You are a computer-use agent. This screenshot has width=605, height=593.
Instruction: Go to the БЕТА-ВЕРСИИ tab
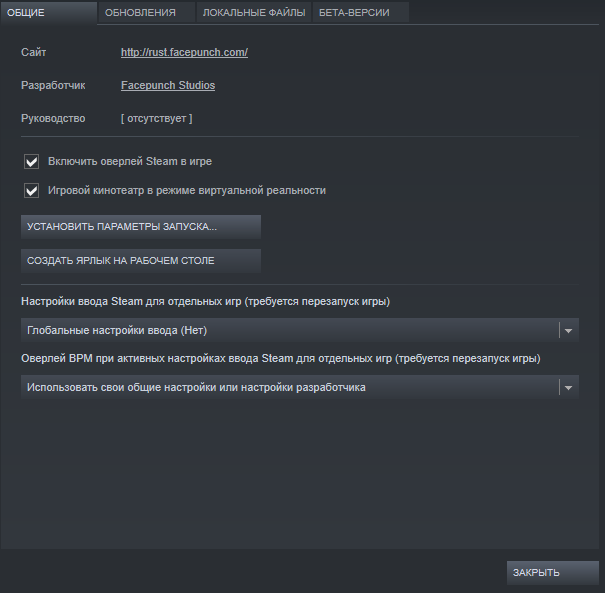click(360, 13)
